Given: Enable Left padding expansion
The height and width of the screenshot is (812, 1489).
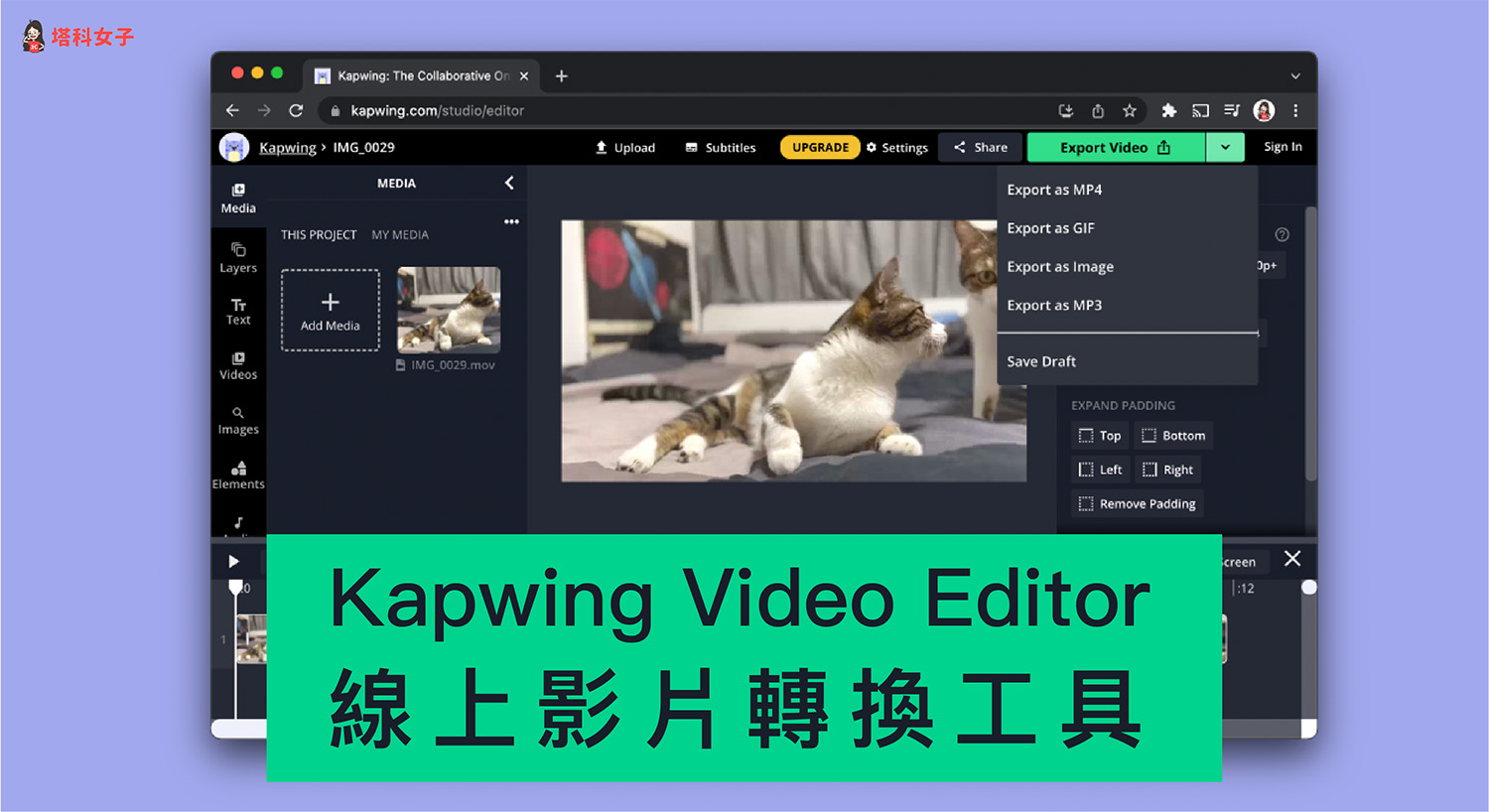Looking at the screenshot, I should click(1100, 469).
